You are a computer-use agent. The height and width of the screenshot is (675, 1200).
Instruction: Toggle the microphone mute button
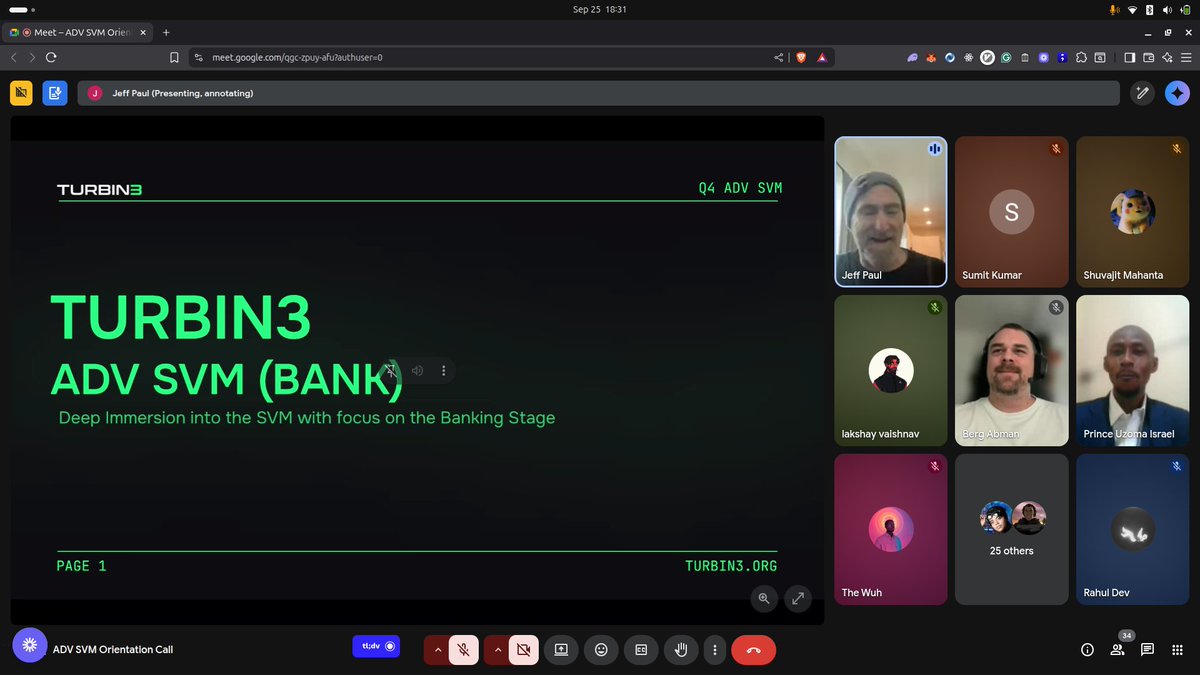tap(463, 649)
